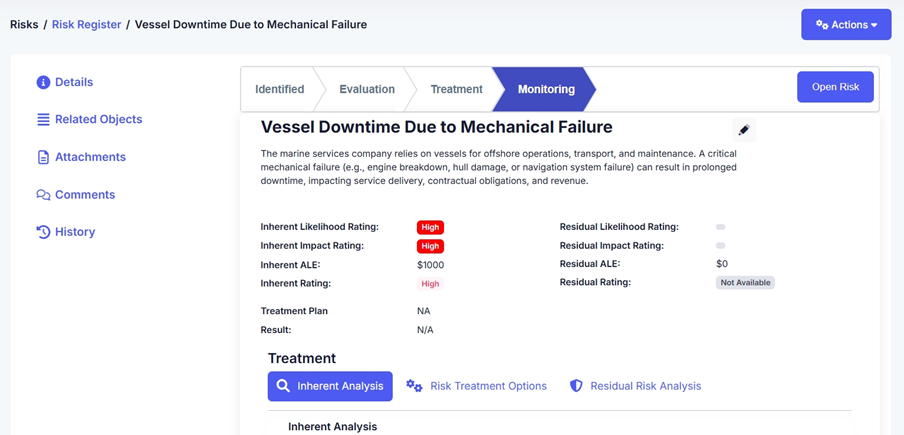
Task: Click the Attachments file icon
Action: pyautogui.click(x=43, y=158)
